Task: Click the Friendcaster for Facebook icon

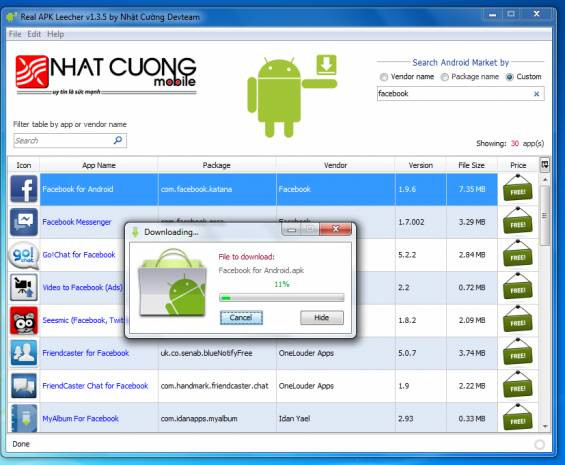Action: (24, 353)
